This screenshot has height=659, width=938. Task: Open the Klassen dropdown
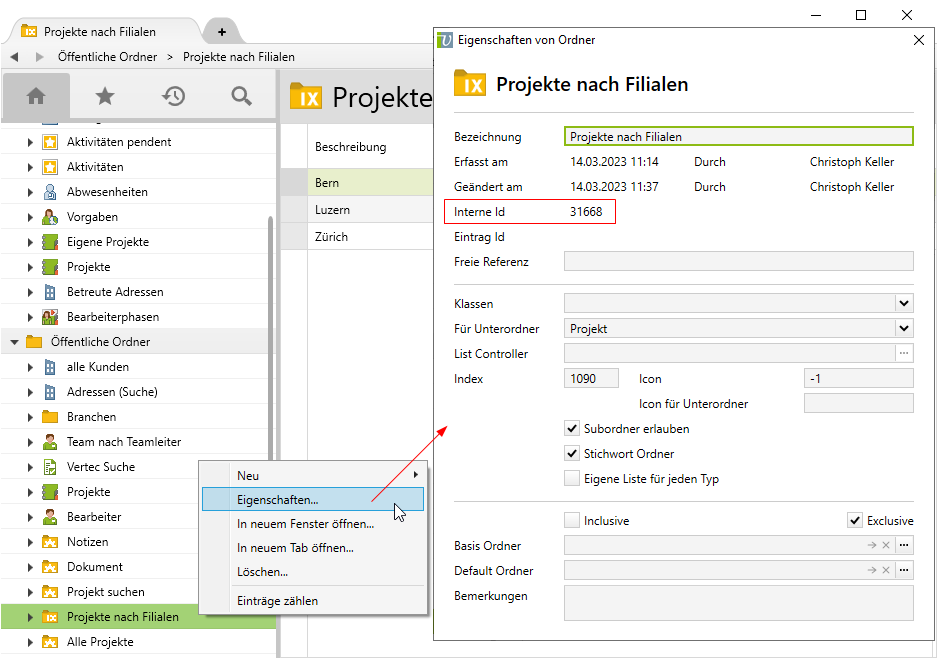pyautogui.click(x=903, y=303)
